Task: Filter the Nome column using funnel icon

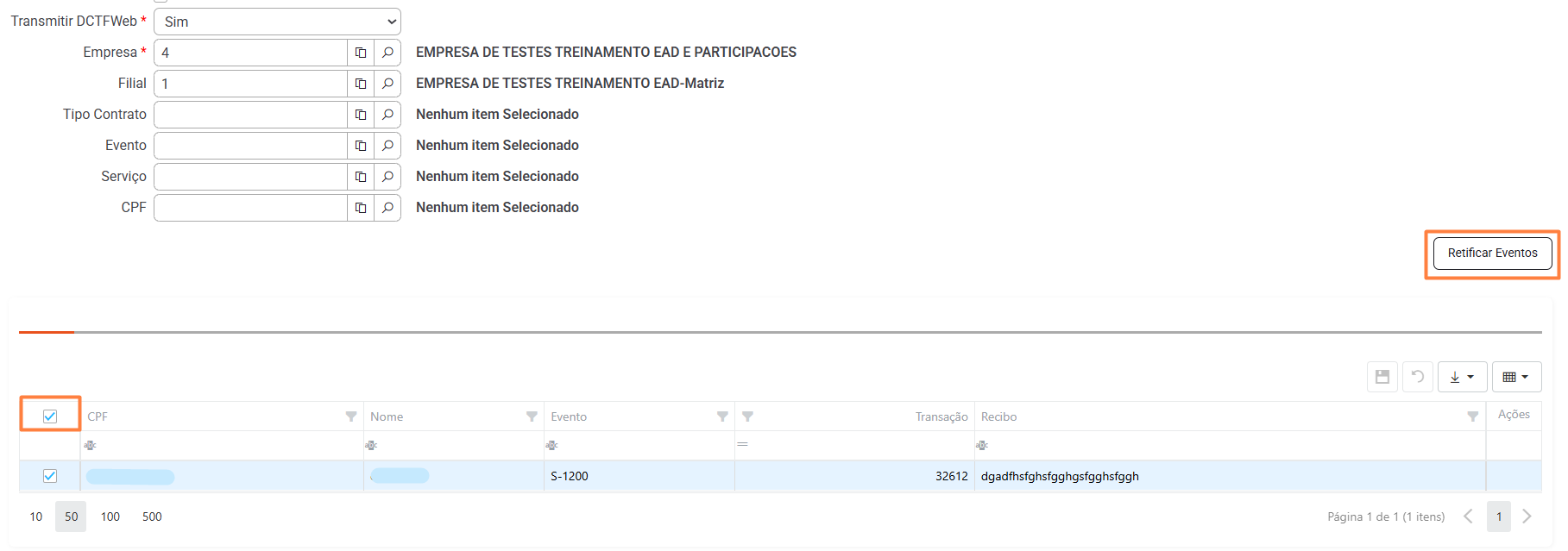Action: 532,416
